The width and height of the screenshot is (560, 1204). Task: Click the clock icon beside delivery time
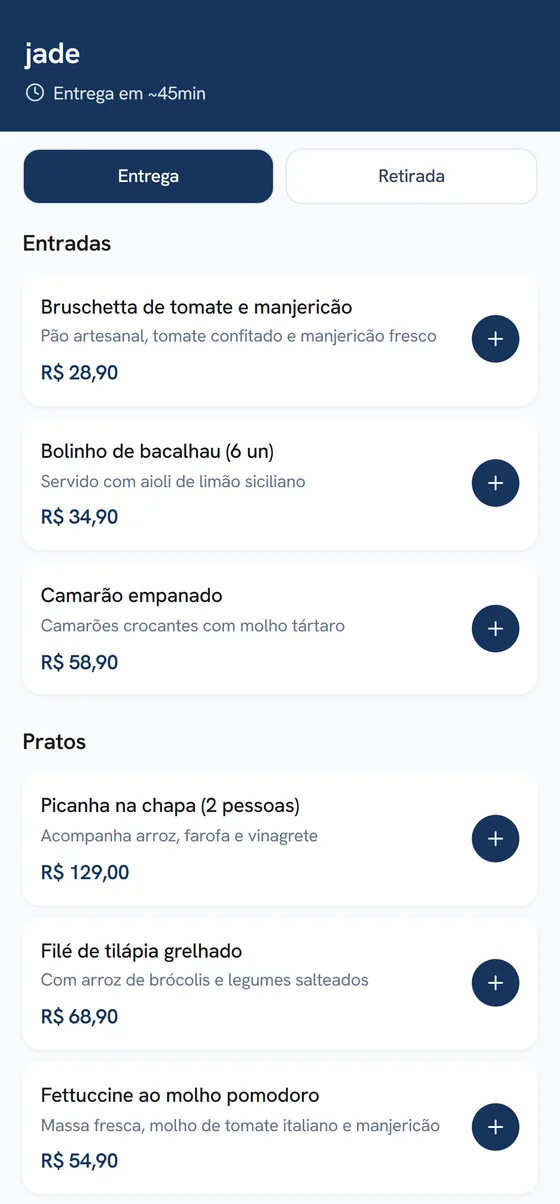click(x=35, y=93)
